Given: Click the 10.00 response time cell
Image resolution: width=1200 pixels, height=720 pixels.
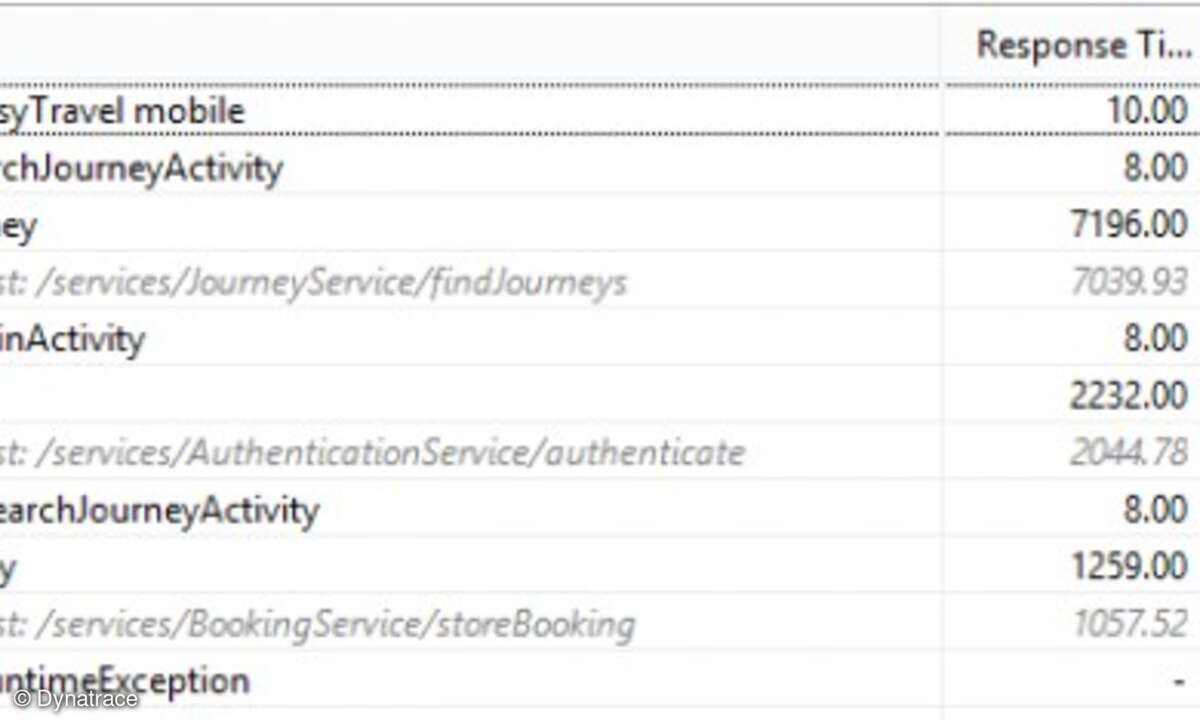Looking at the screenshot, I should 1147,110.
